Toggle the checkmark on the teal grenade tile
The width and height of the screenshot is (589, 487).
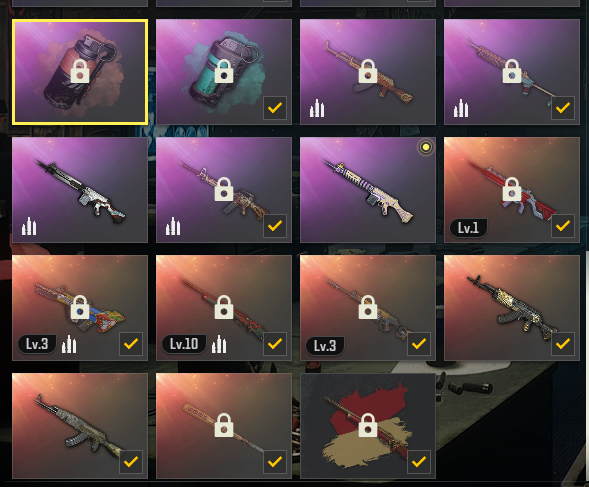pyautogui.click(x=275, y=108)
